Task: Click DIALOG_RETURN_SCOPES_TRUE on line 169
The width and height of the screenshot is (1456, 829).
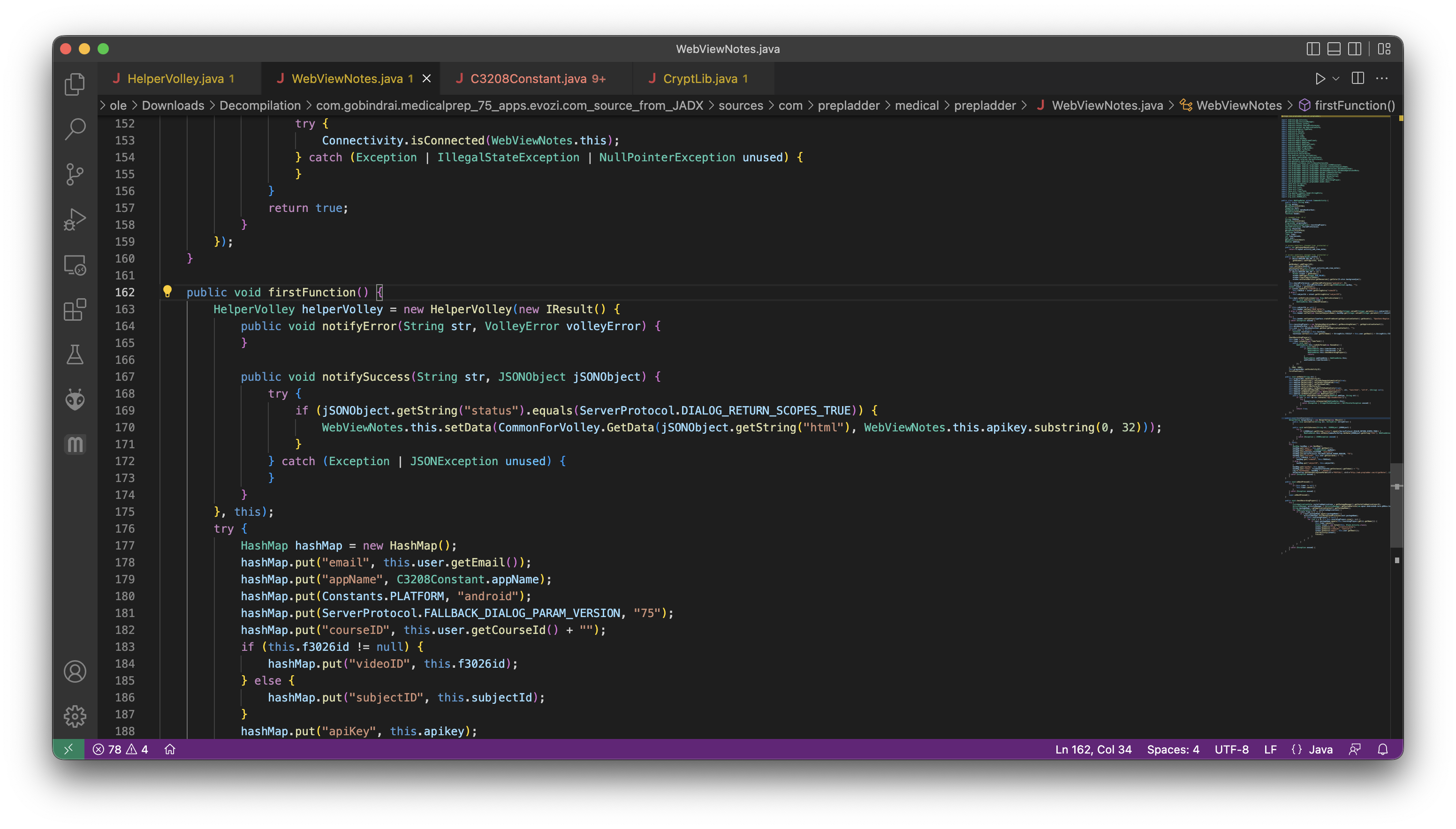Action: pyautogui.click(x=766, y=410)
